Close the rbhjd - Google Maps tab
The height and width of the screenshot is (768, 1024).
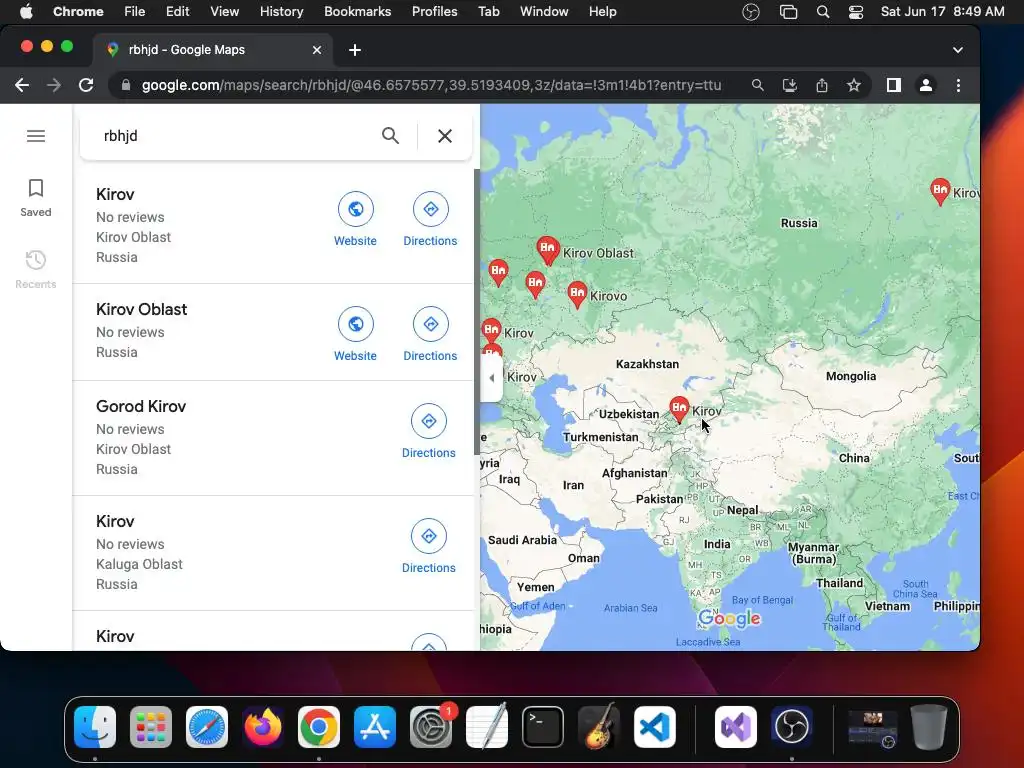click(x=317, y=50)
